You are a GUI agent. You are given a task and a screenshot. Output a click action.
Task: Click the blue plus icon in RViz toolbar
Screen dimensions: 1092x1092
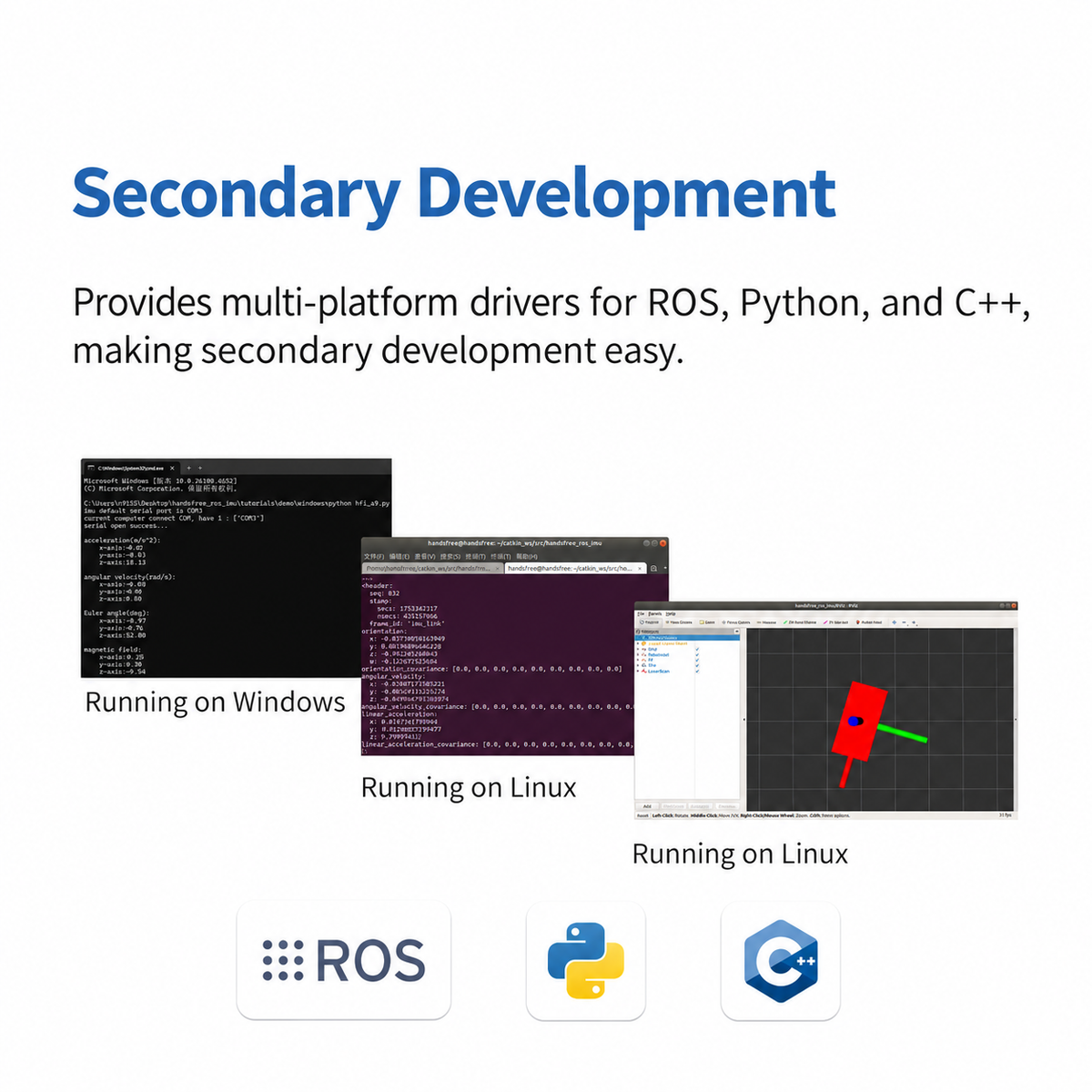pos(895,622)
